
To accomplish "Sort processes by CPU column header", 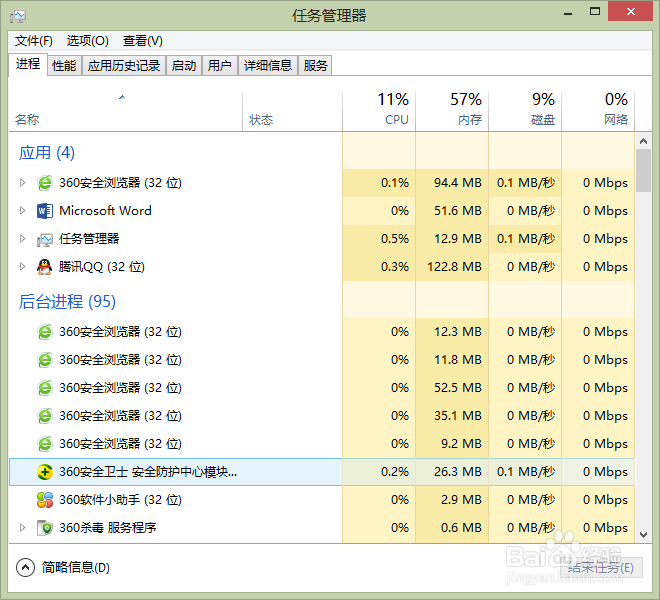I will coord(379,111).
